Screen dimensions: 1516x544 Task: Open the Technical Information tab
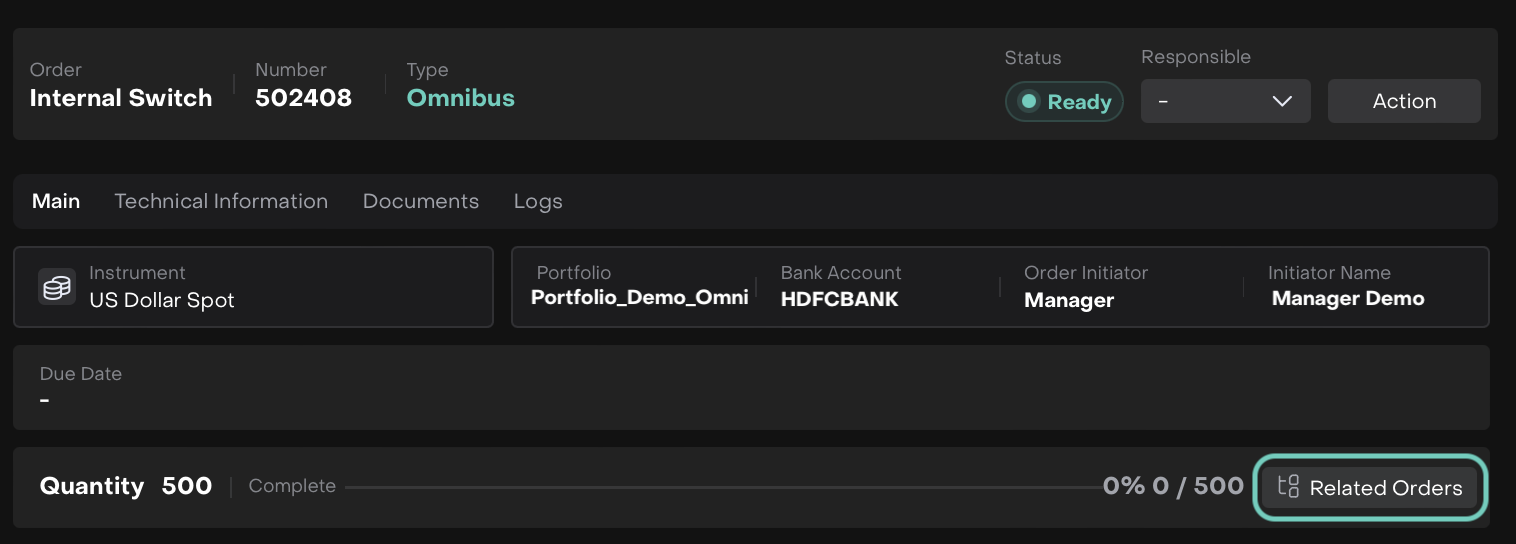221,201
